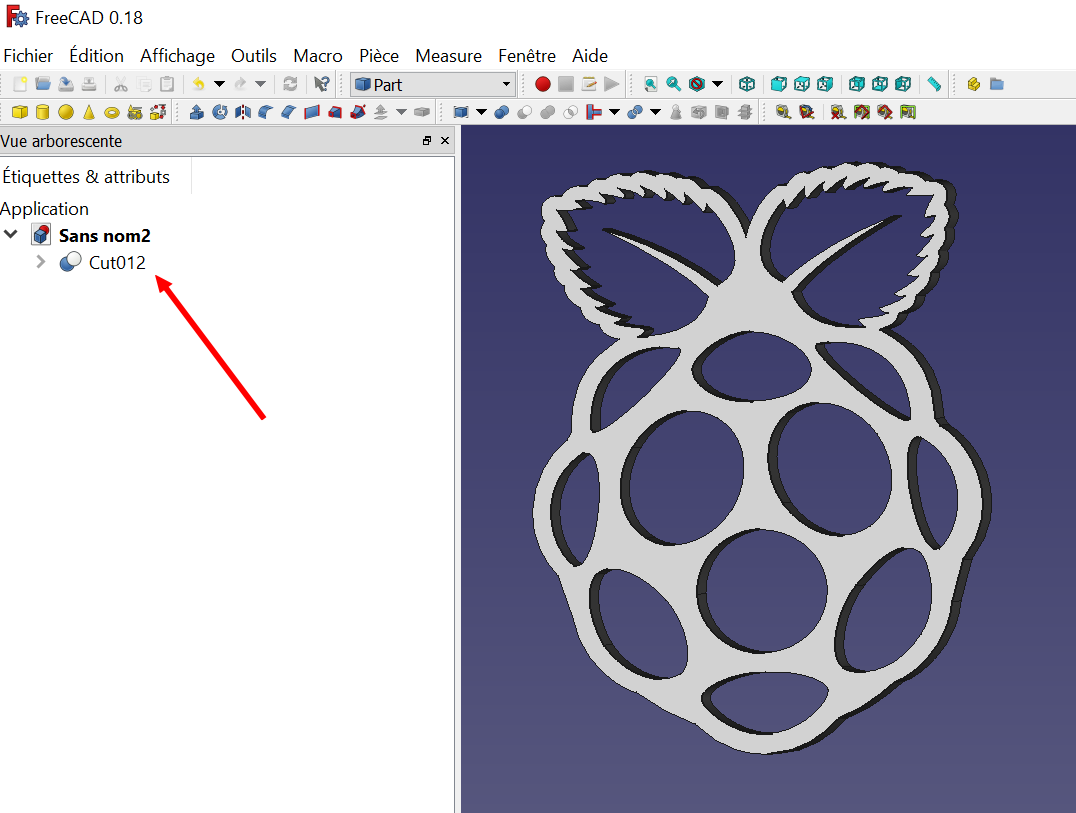1076x813 pixels.
Task: Select the Mirror tool
Action: [x=243, y=112]
